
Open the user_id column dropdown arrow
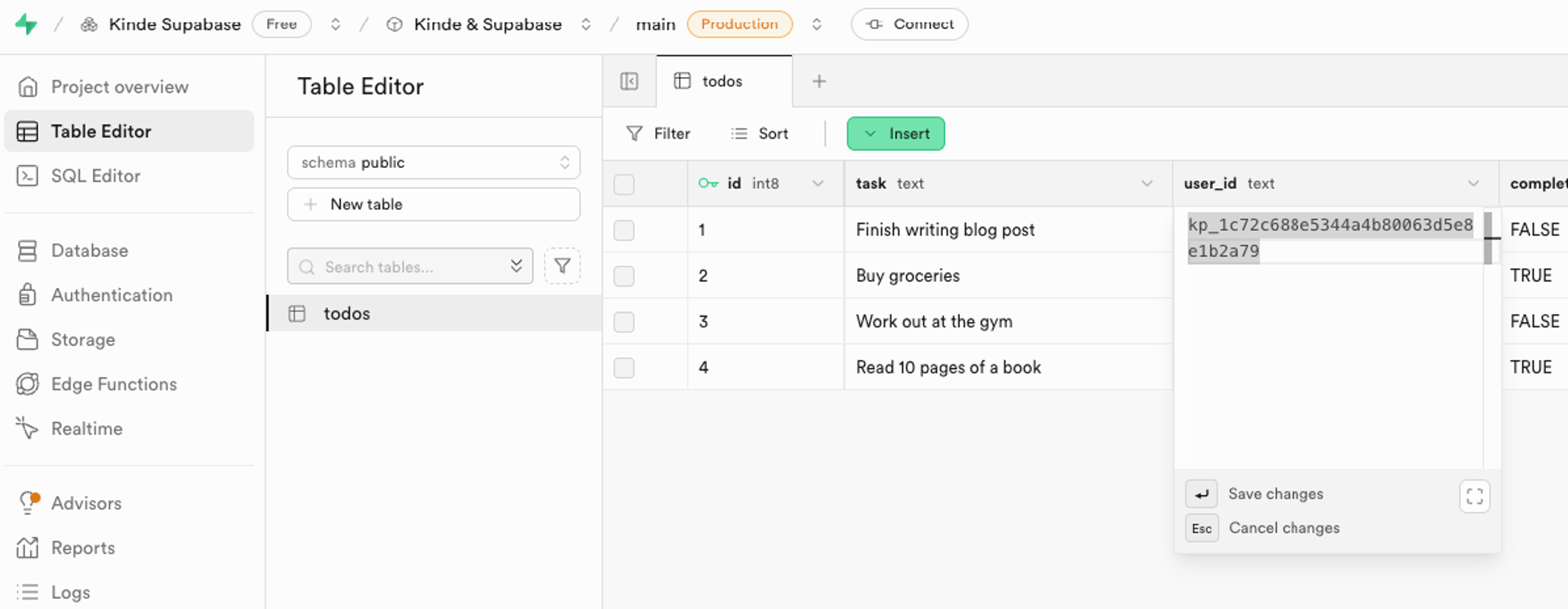coord(1473,184)
